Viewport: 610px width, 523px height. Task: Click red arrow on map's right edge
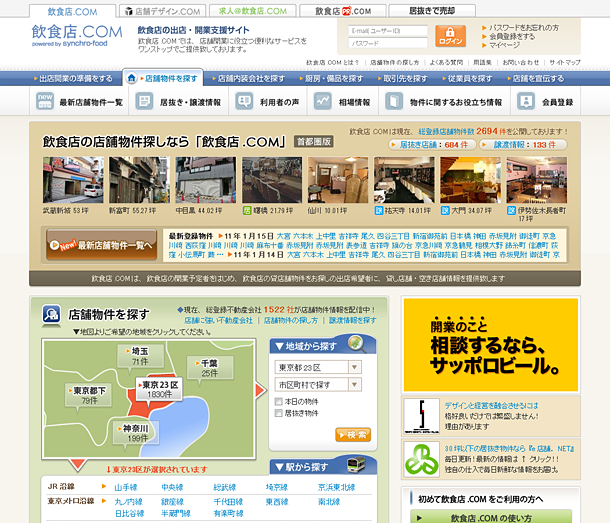click(x=261, y=390)
